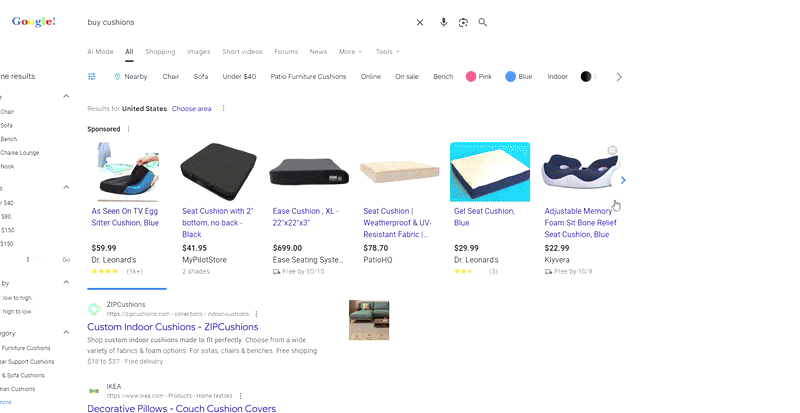Image resolution: width=800 pixels, height=413 pixels.
Task: Click the $699.00 price text
Action: (287, 248)
